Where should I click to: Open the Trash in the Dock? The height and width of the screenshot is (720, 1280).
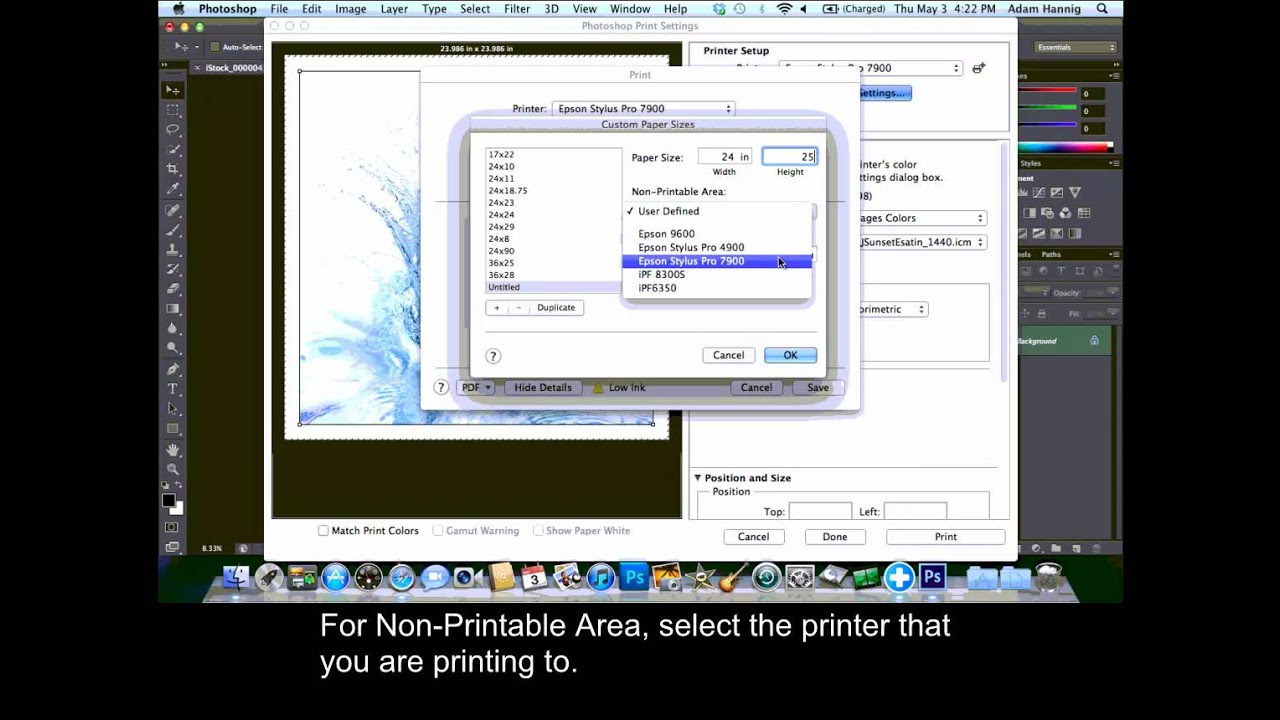point(1048,577)
